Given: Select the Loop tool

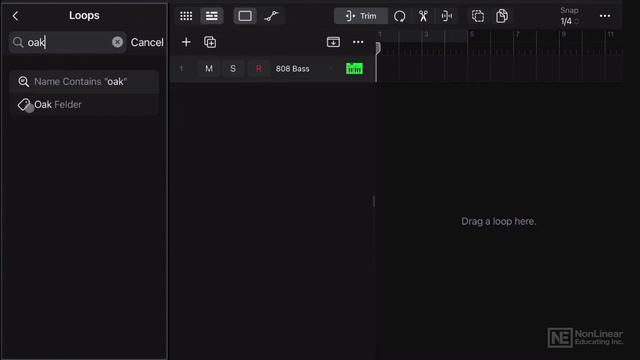Looking at the screenshot, I should pyautogui.click(x=400, y=16).
